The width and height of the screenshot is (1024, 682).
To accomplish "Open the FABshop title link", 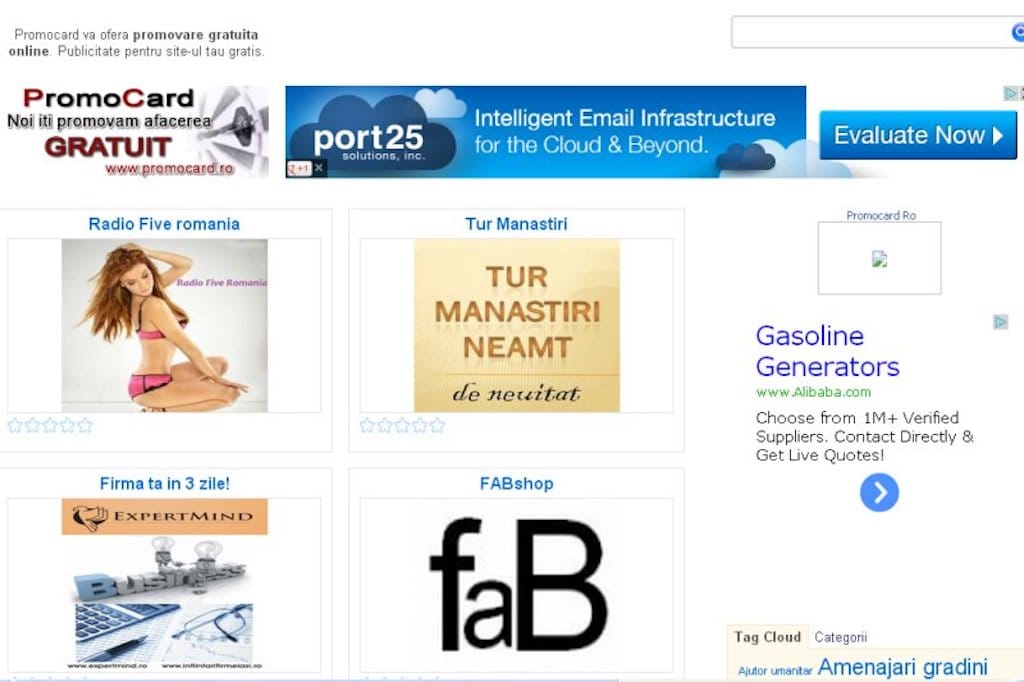I will 516,483.
